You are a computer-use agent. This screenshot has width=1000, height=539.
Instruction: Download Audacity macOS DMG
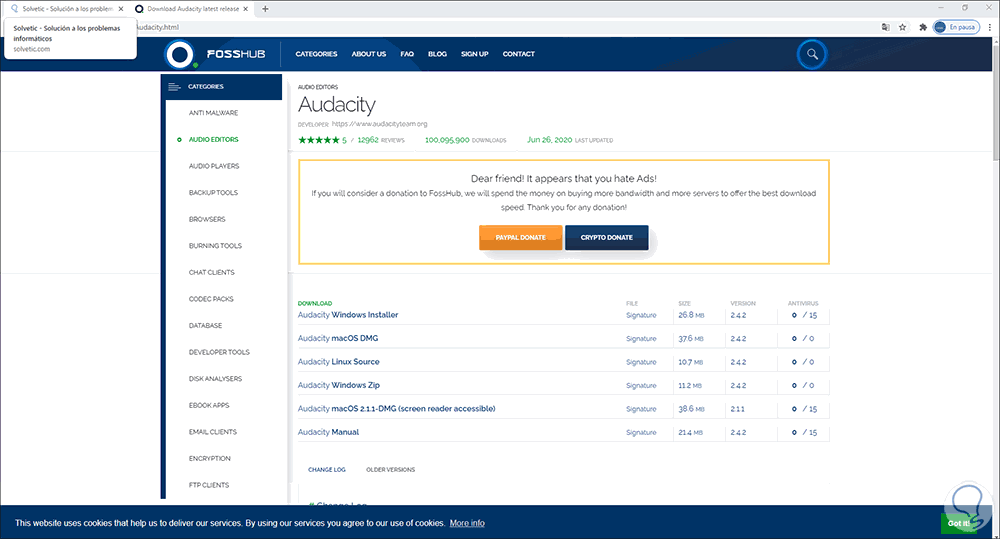pyautogui.click(x=338, y=339)
